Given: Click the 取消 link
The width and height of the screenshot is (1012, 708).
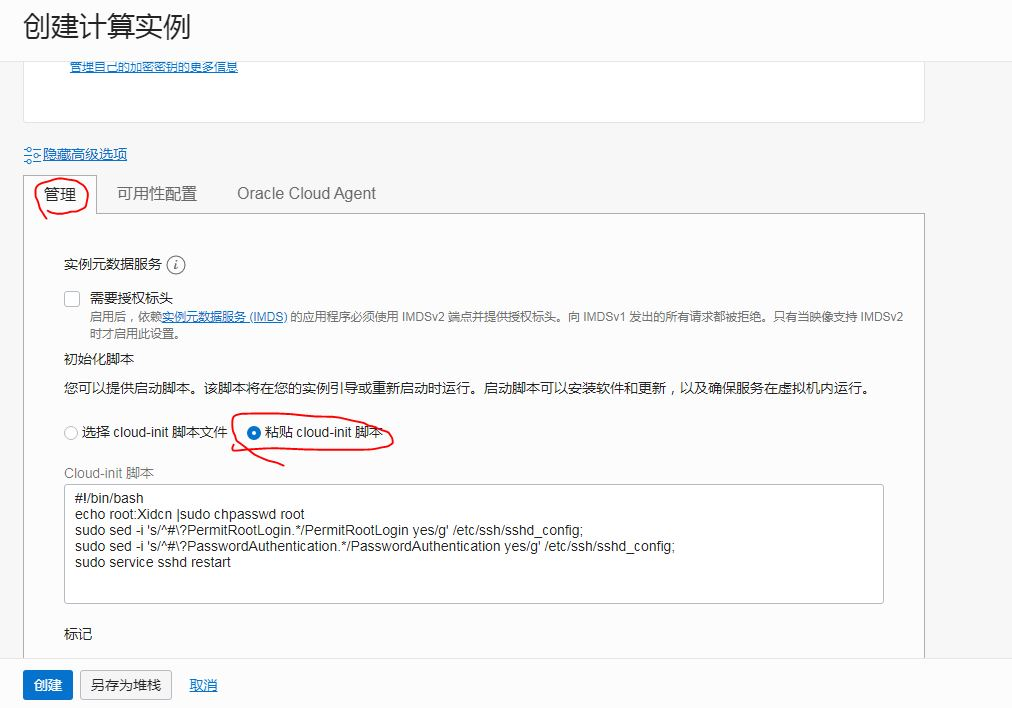Looking at the screenshot, I should click(x=202, y=685).
